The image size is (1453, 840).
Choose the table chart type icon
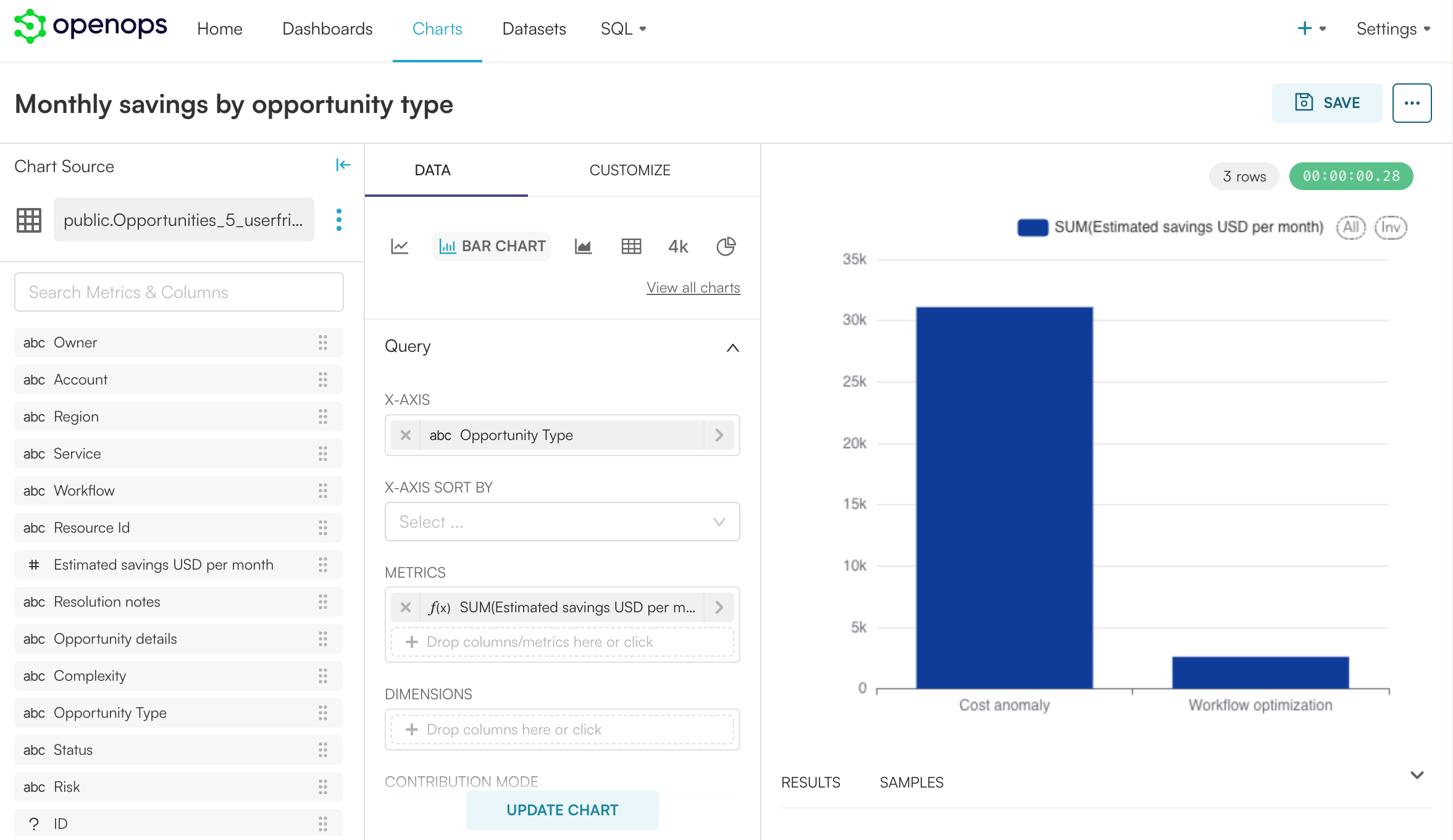631,246
